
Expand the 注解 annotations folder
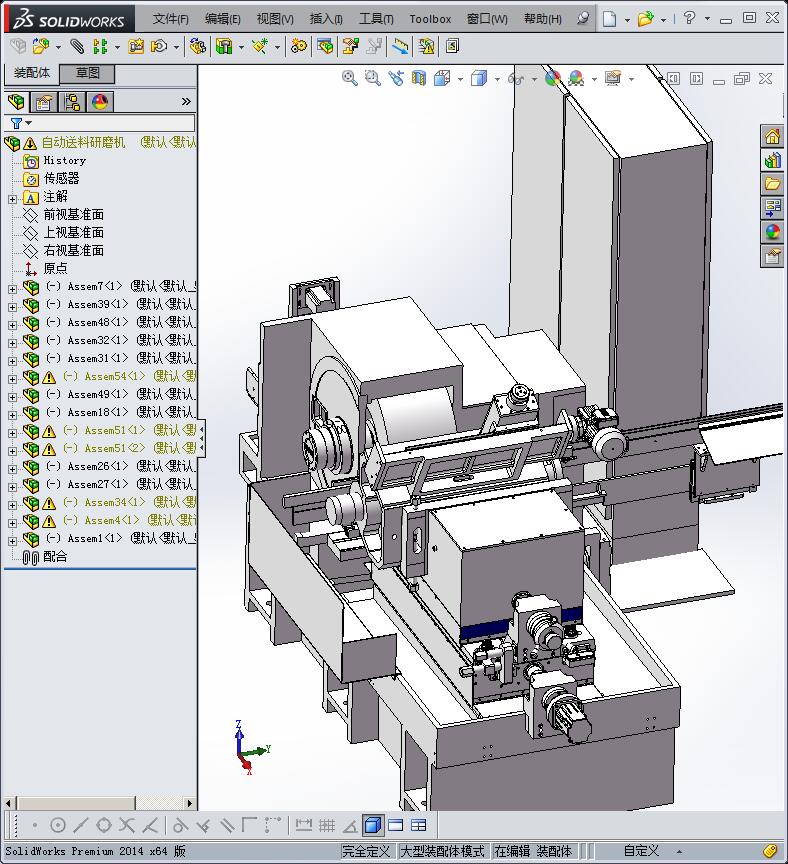(13, 199)
